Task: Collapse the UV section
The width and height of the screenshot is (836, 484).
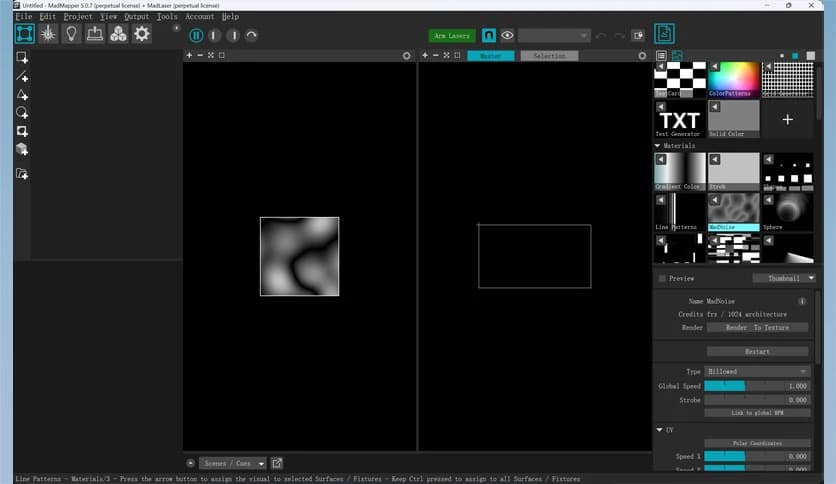Action: pos(660,430)
